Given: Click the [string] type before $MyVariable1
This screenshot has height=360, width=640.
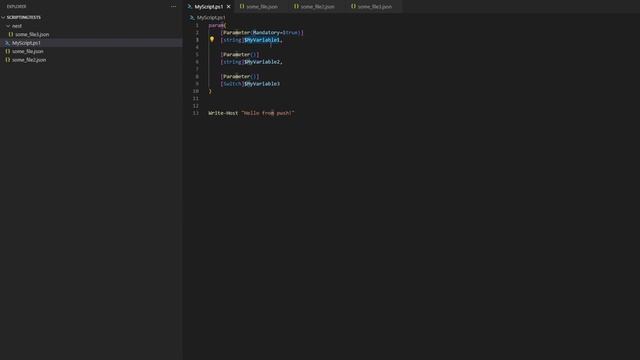Looking at the screenshot, I should [x=232, y=40].
